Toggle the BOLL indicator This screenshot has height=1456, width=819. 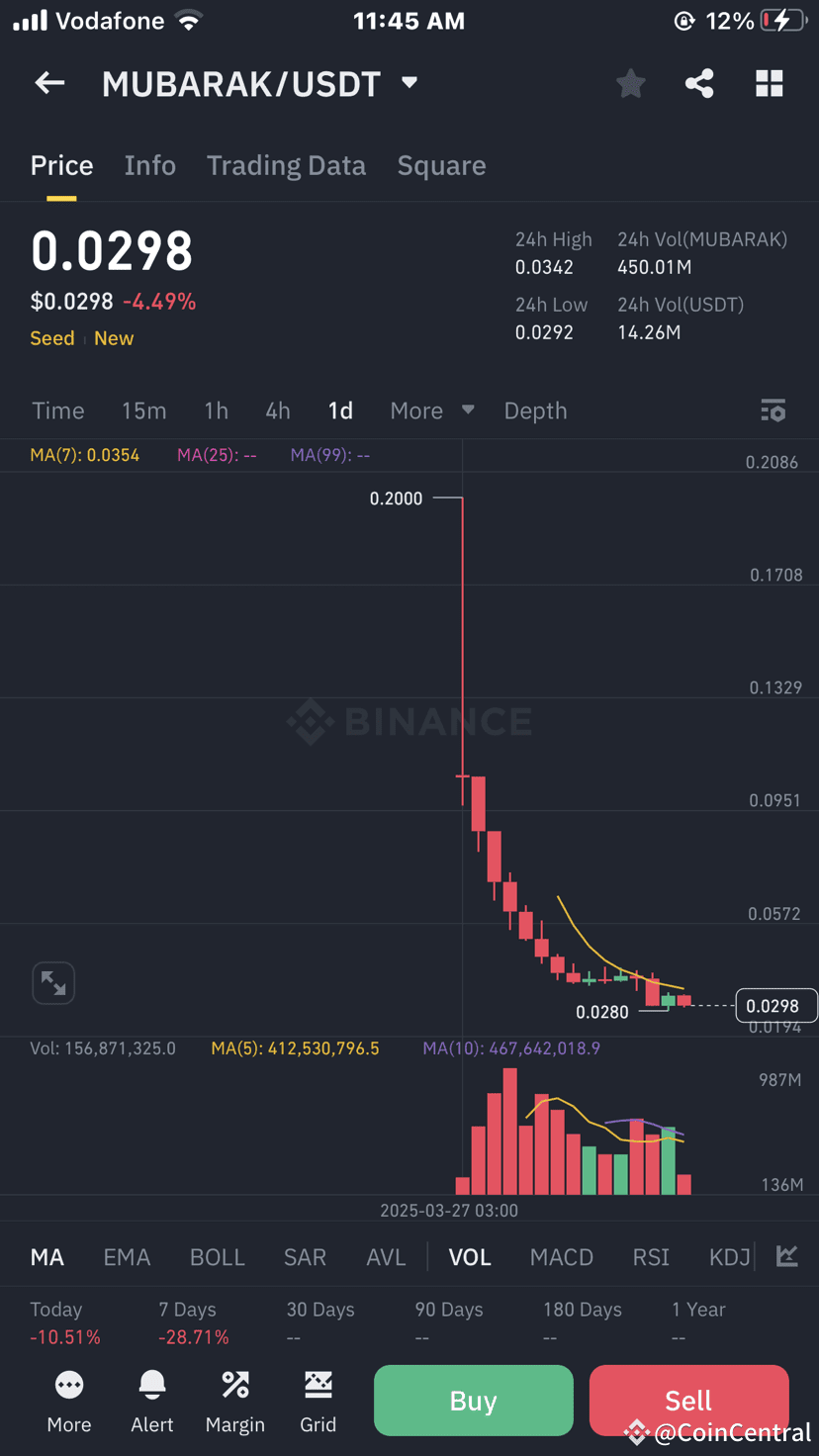coord(217,1257)
